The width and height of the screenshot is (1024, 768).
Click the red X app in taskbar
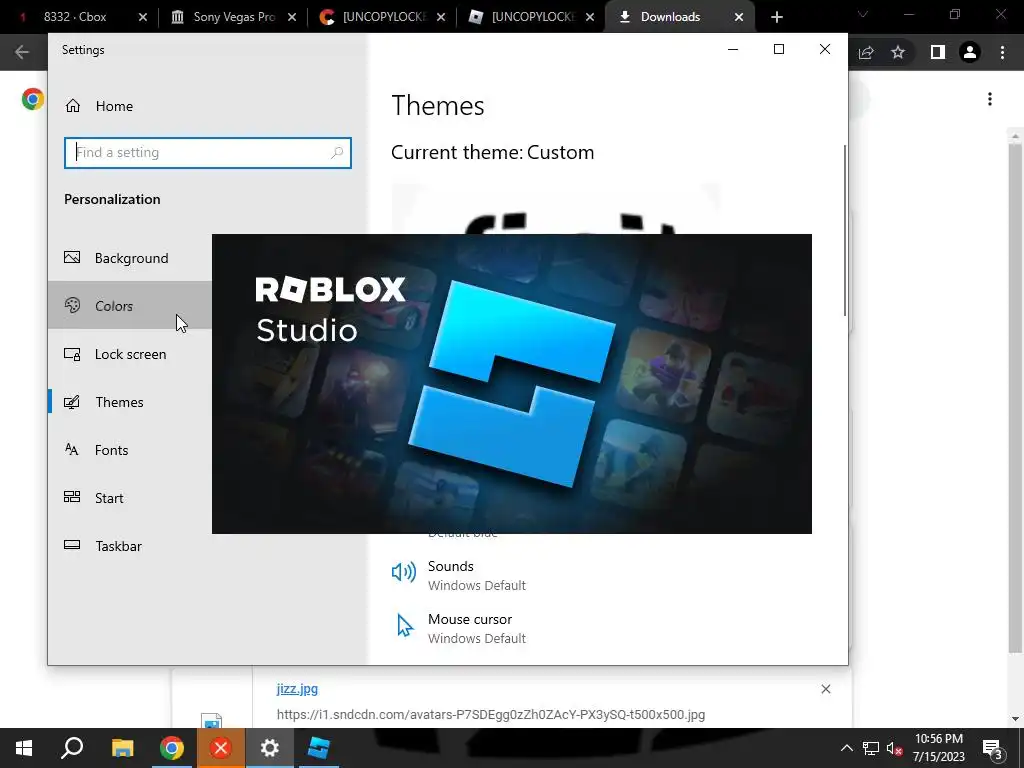[221, 748]
